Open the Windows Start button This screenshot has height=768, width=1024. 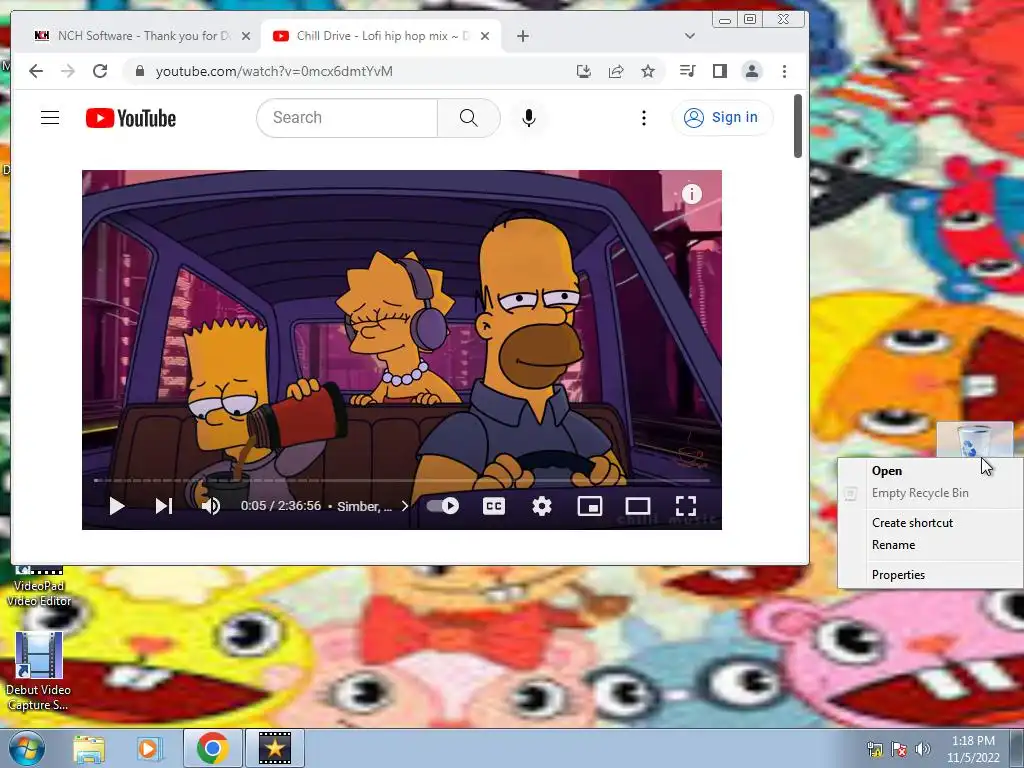click(26, 748)
